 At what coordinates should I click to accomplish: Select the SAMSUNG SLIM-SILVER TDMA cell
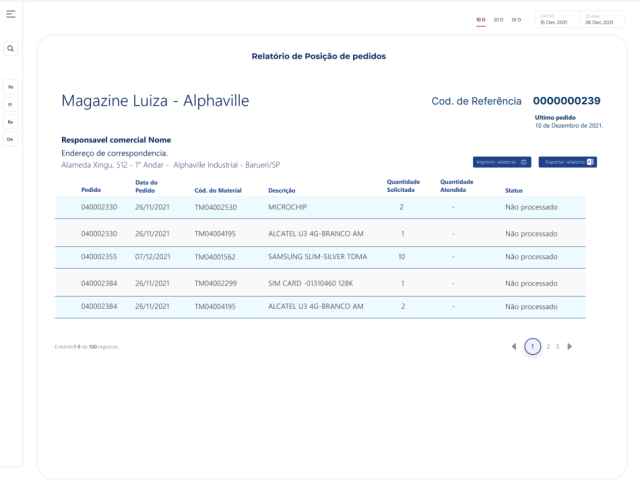pos(318,257)
